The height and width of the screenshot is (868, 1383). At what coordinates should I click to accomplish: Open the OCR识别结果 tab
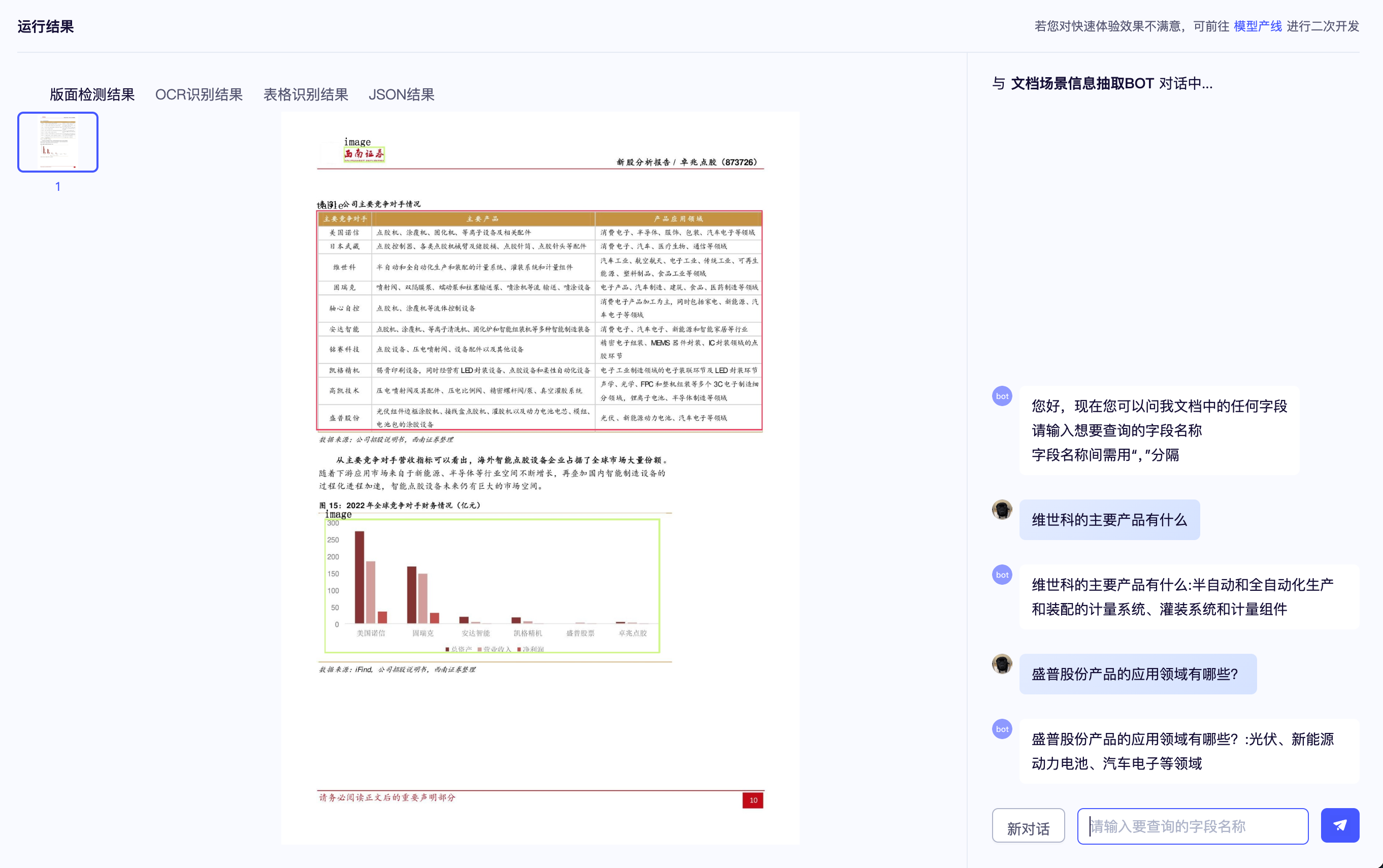pyautogui.click(x=199, y=95)
